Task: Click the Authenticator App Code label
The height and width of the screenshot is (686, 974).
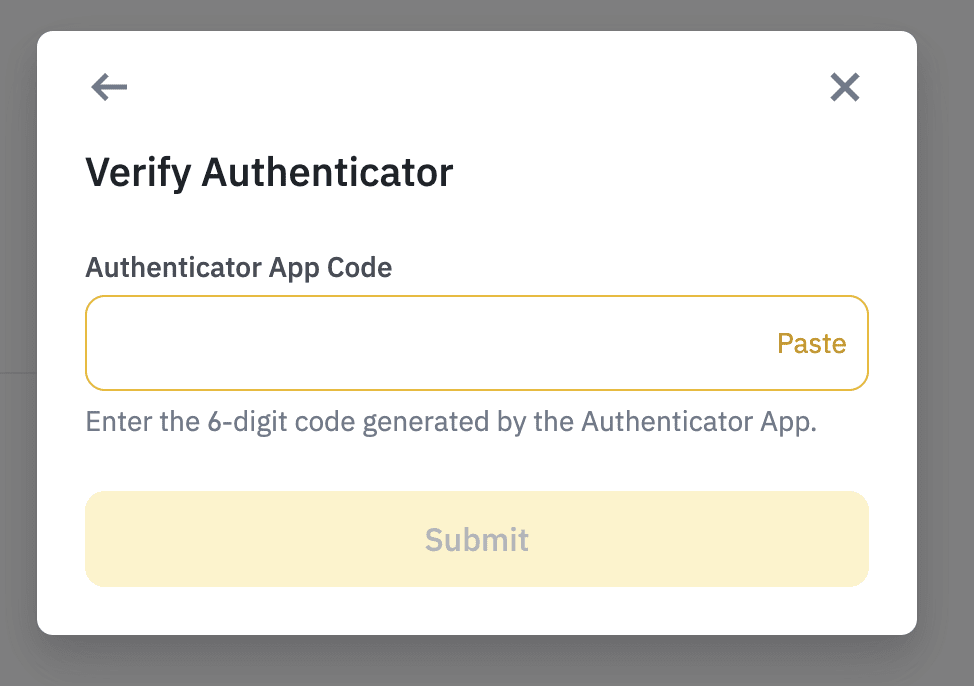Action: [x=239, y=267]
